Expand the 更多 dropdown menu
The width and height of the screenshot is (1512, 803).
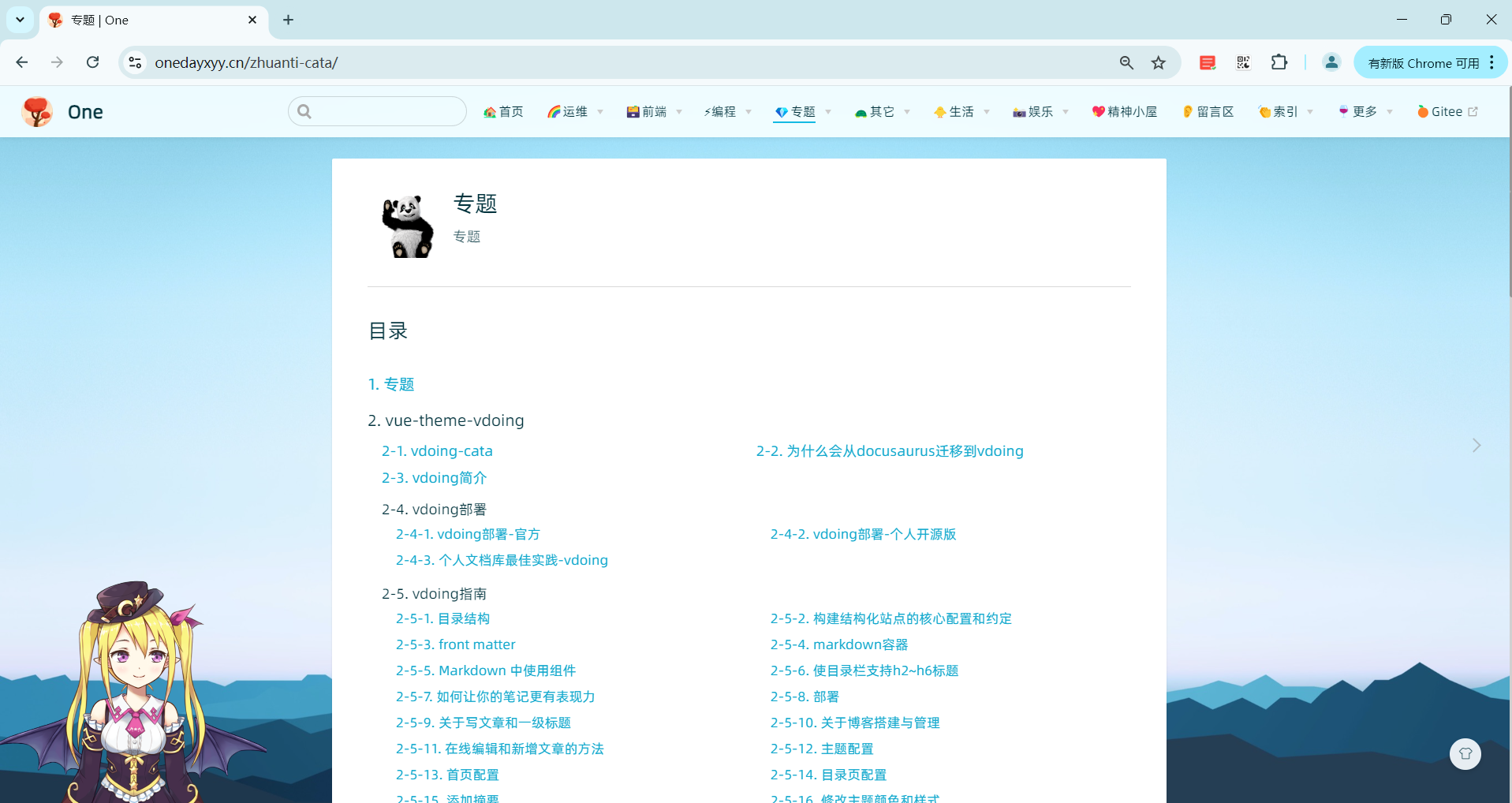point(1365,112)
